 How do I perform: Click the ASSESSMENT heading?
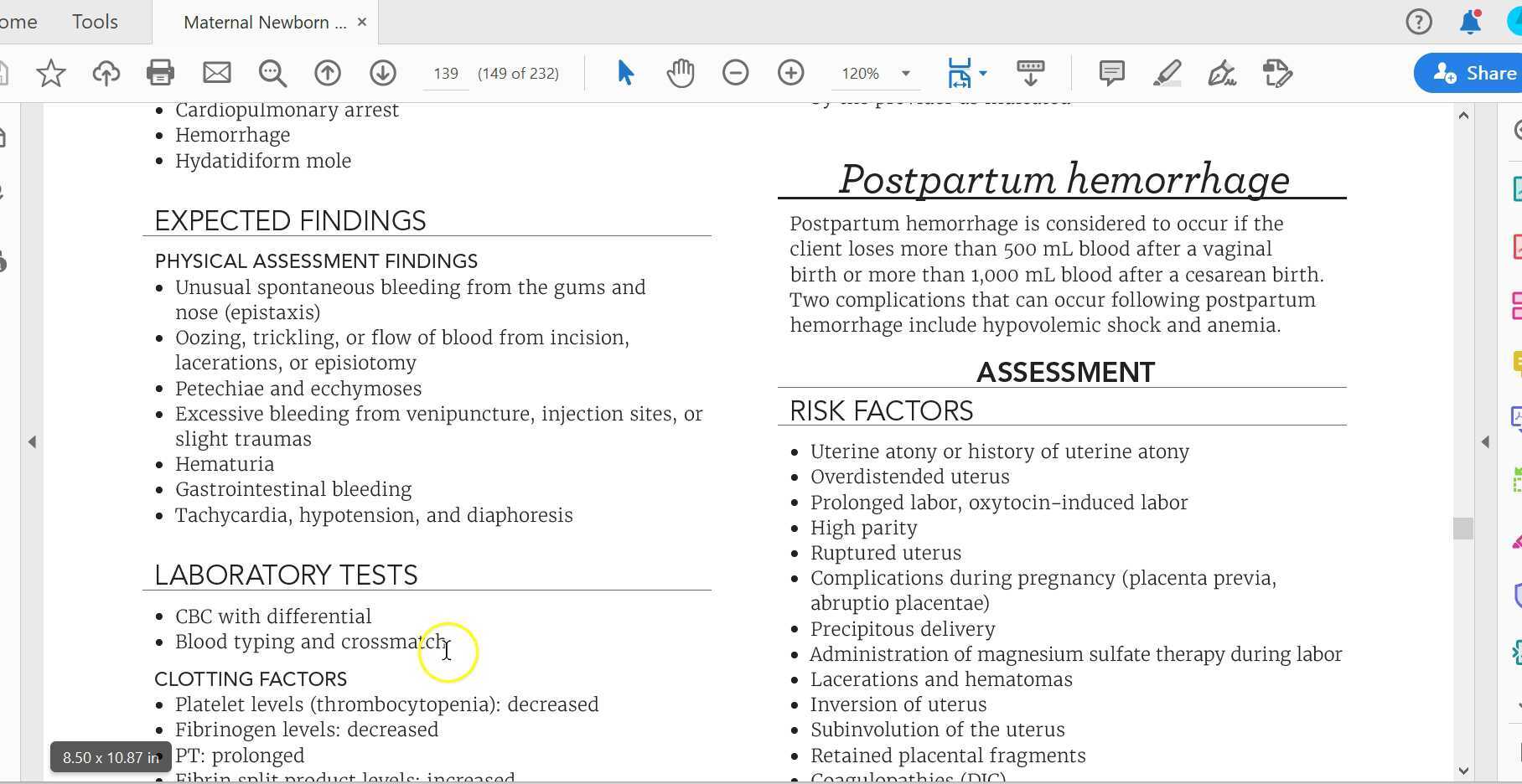click(x=1065, y=372)
